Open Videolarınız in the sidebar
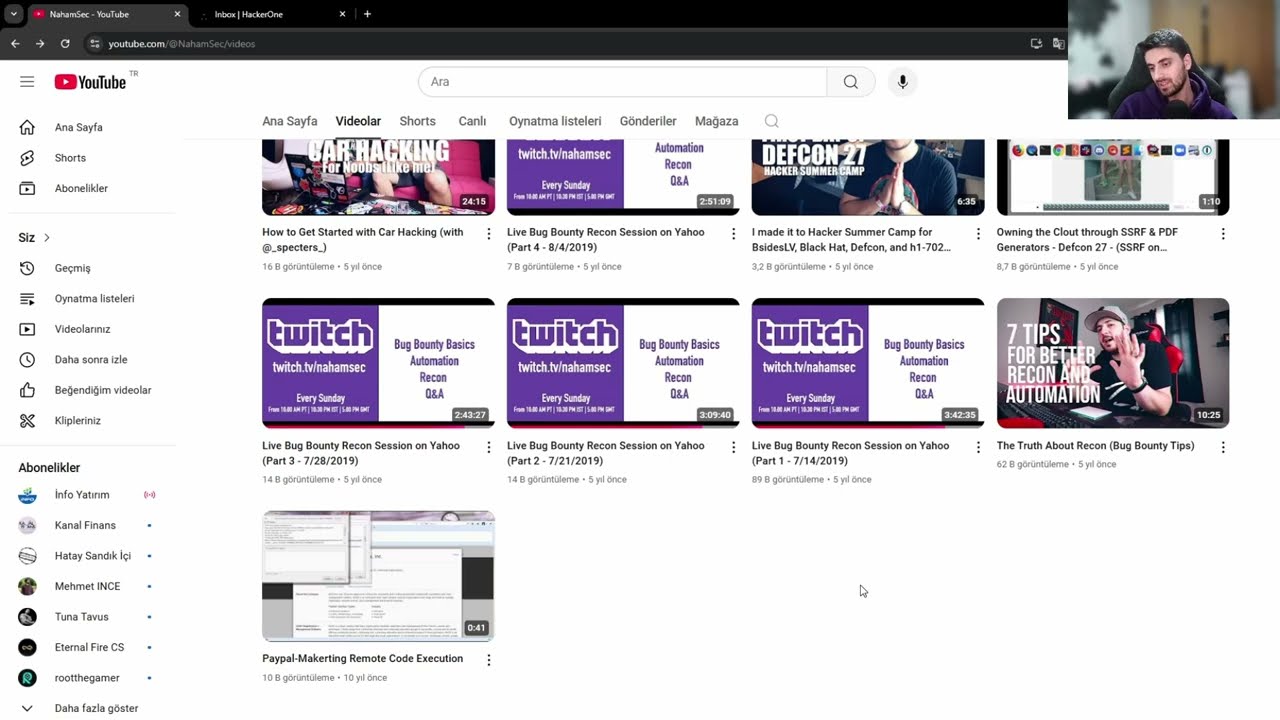The image size is (1280, 720). (x=82, y=329)
